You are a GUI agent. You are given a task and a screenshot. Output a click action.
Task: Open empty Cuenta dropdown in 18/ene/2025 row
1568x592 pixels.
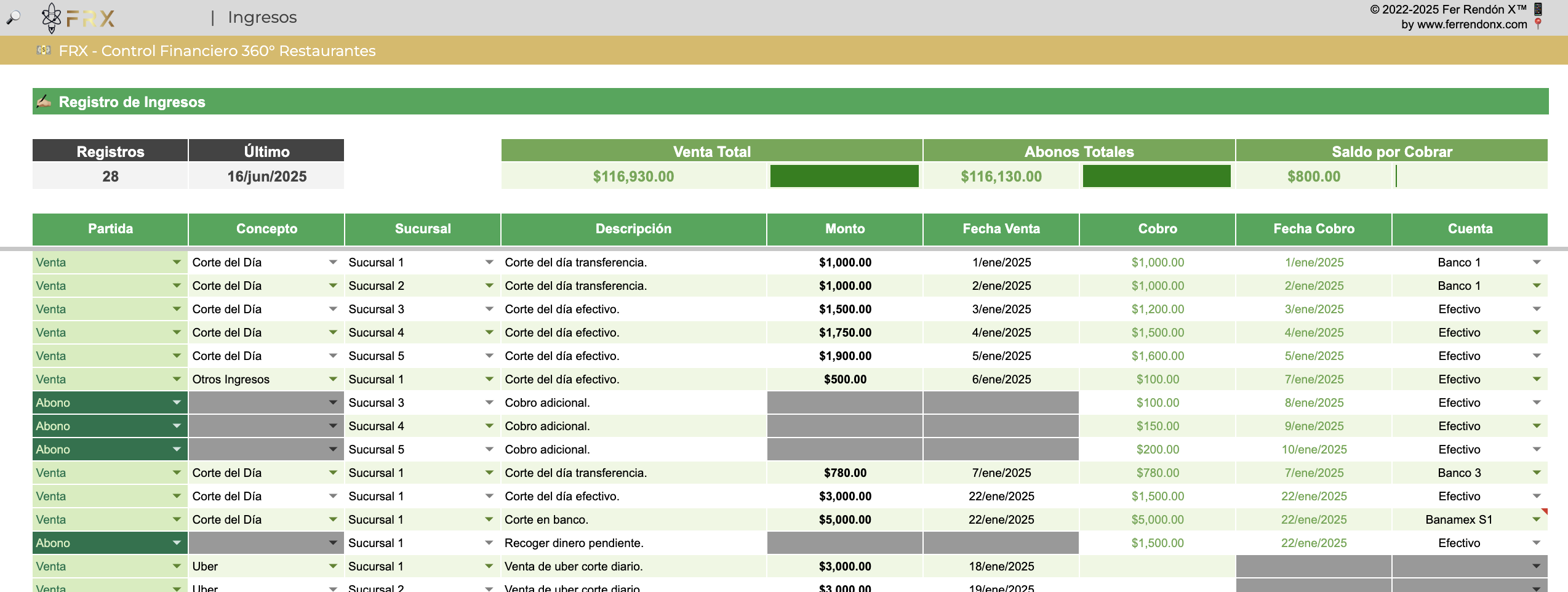tap(1537, 566)
